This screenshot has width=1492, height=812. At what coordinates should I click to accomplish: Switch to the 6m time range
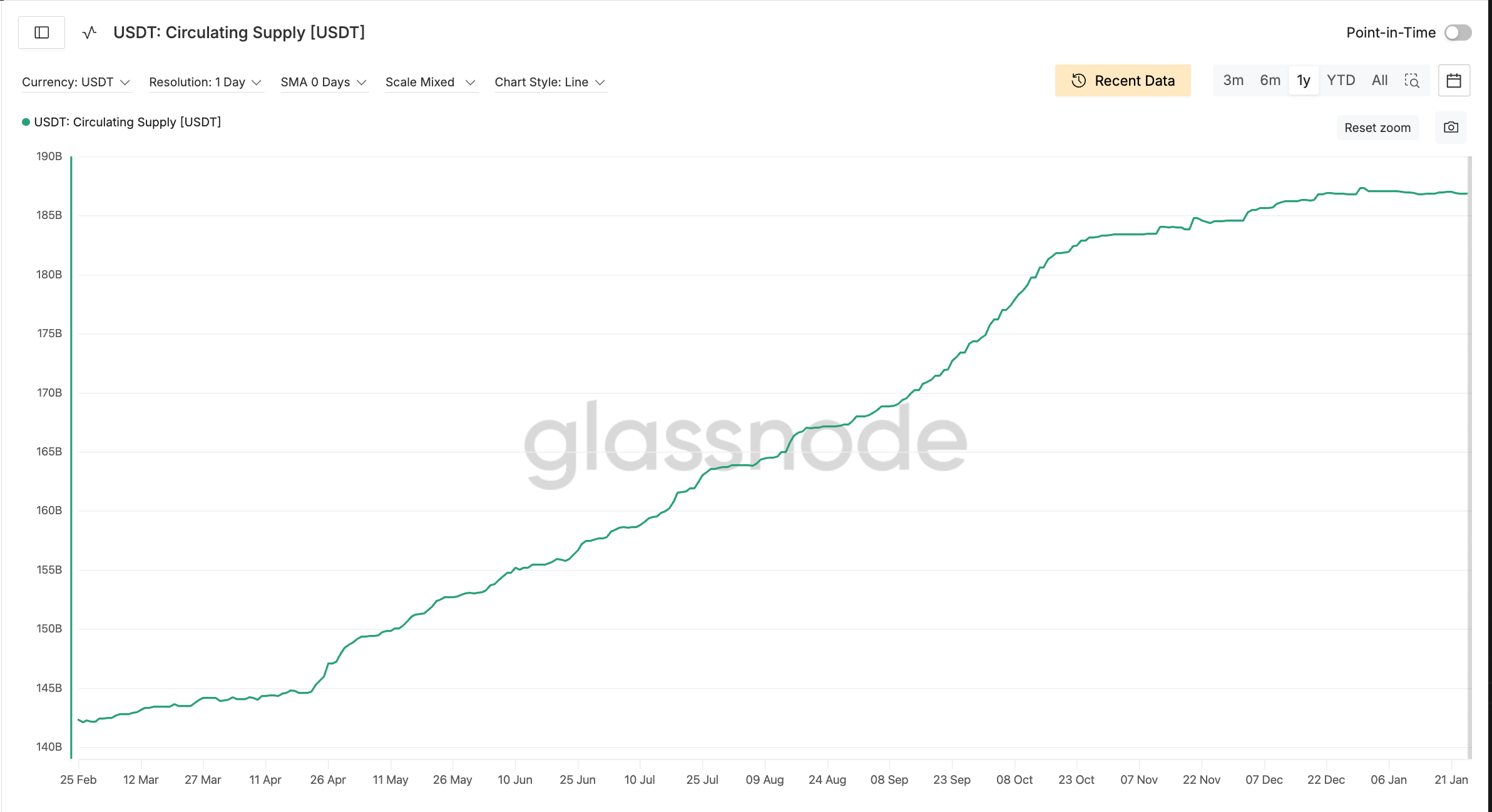click(1270, 81)
